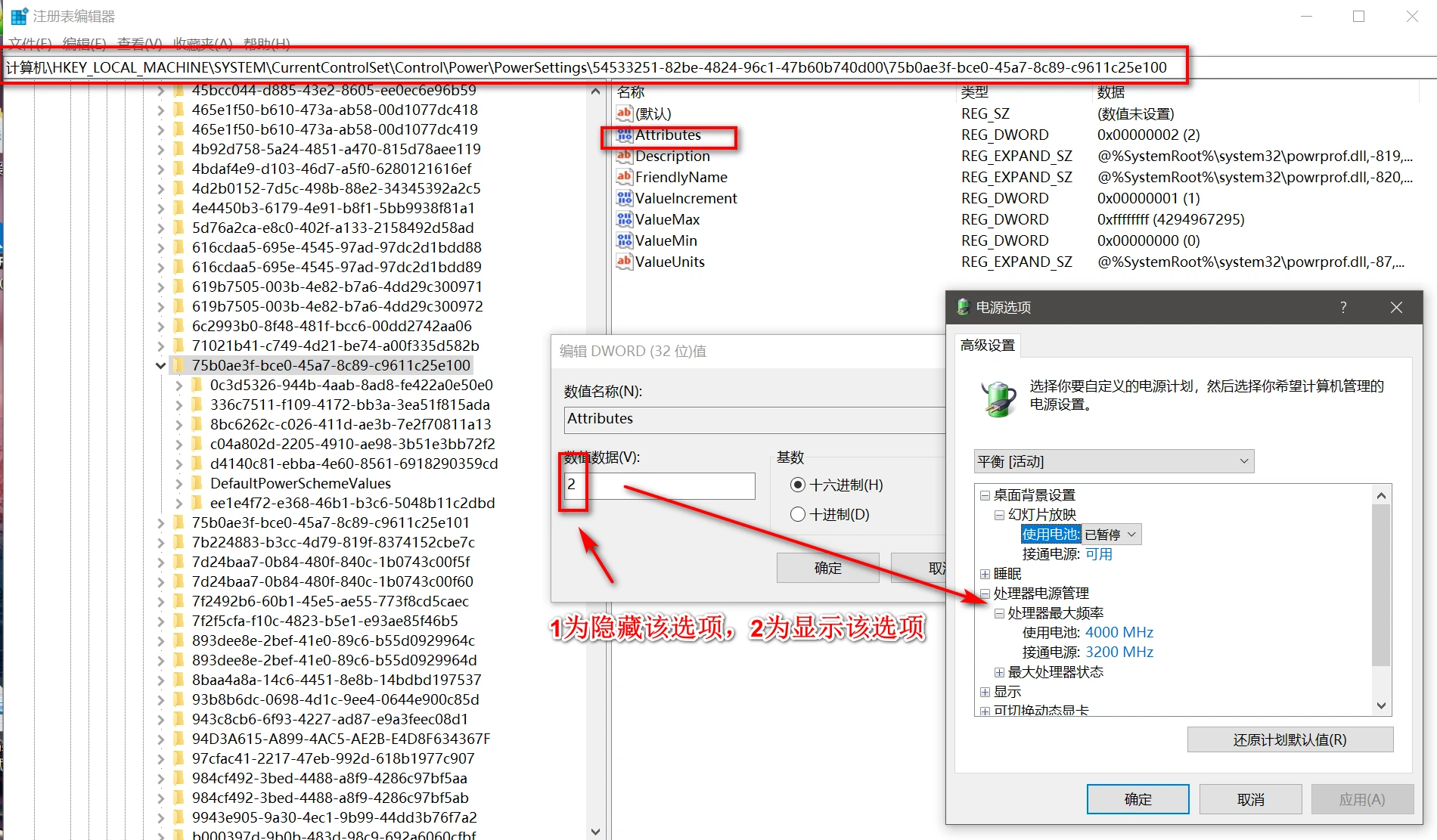1437x840 pixels.
Task: Click folder icon of 336c7511-f109-4172-bb3a-3ea51f815ada
Action: click(197, 405)
